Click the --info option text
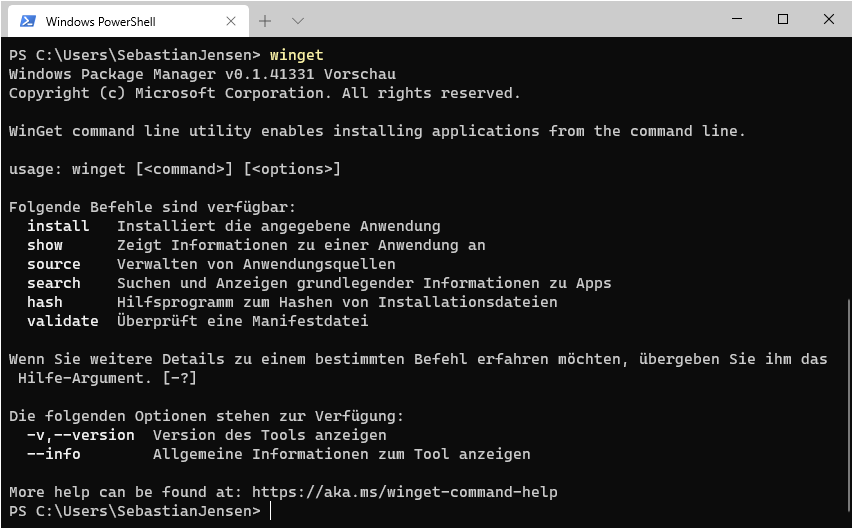 point(54,454)
